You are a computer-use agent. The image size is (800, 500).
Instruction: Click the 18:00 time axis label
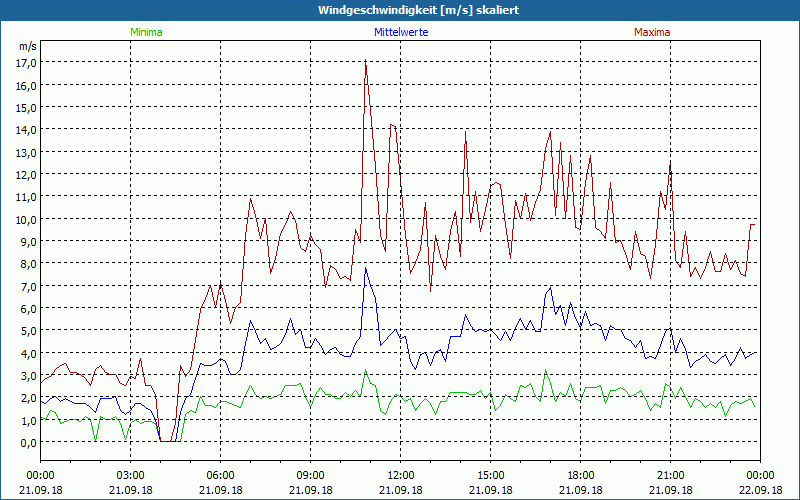[581, 475]
